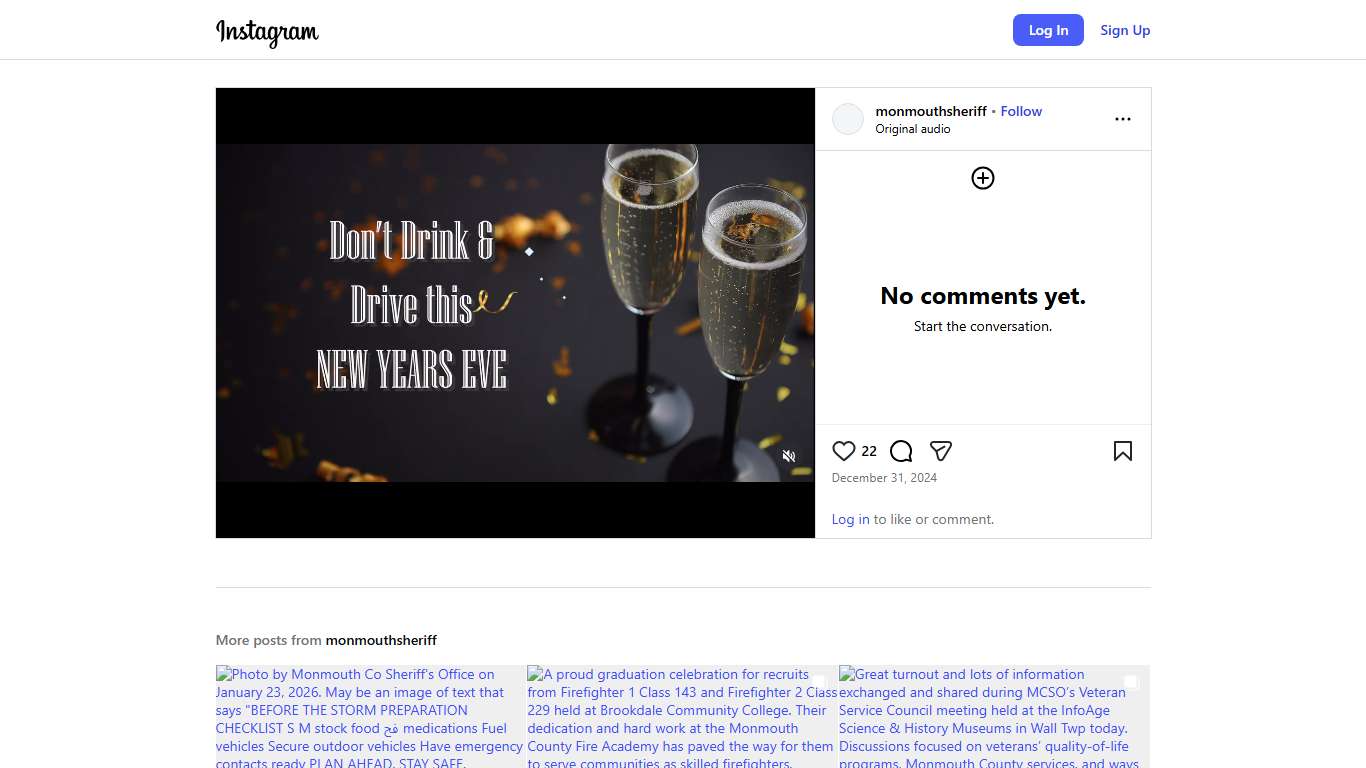This screenshot has width=1366, height=768.
Task: Click 'Log in' to like or comment
Action: click(x=850, y=519)
